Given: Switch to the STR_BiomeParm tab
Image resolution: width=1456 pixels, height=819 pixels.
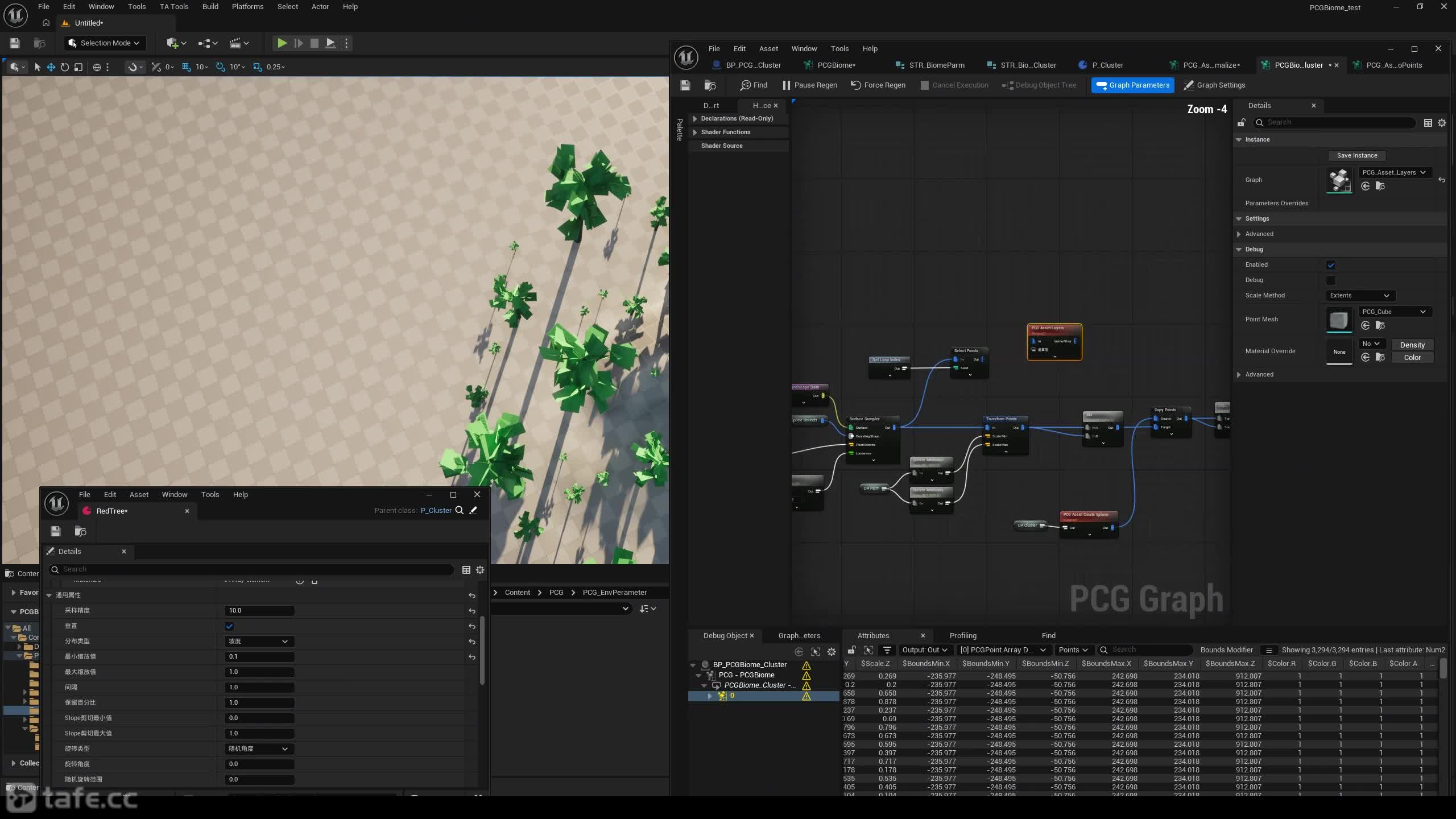Looking at the screenshot, I should (936, 65).
